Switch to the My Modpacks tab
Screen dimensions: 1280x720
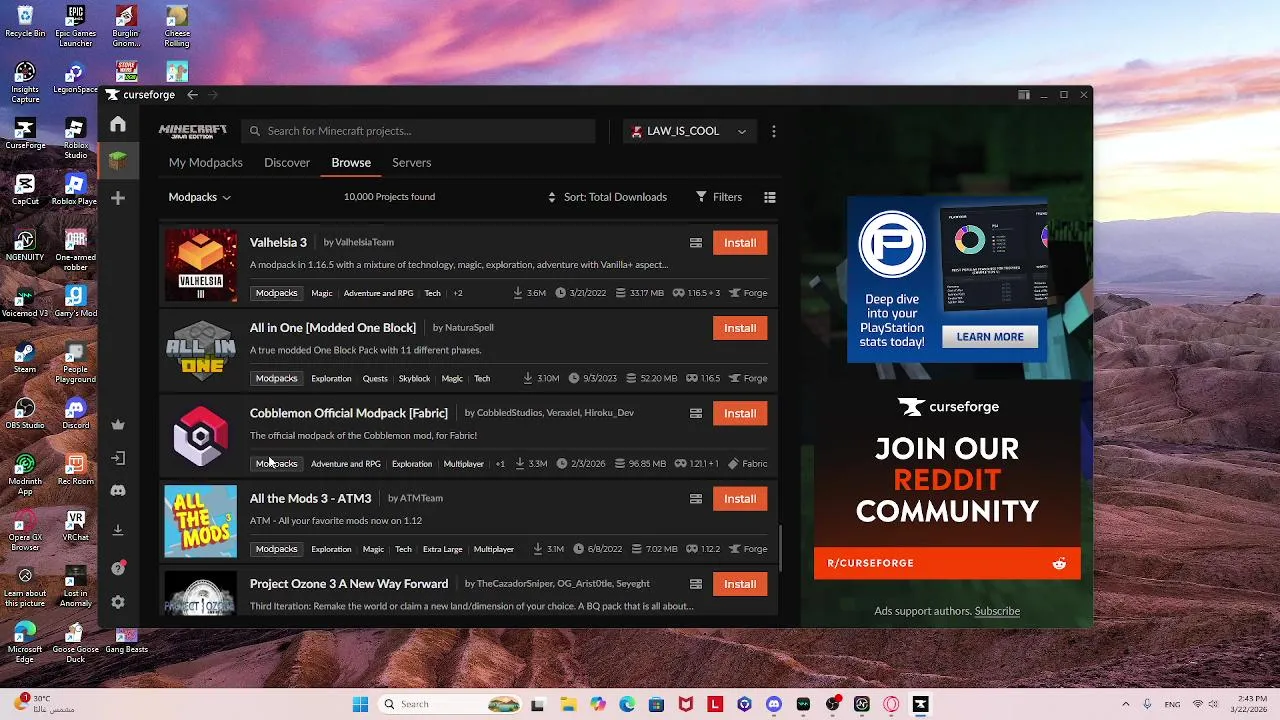click(205, 162)
